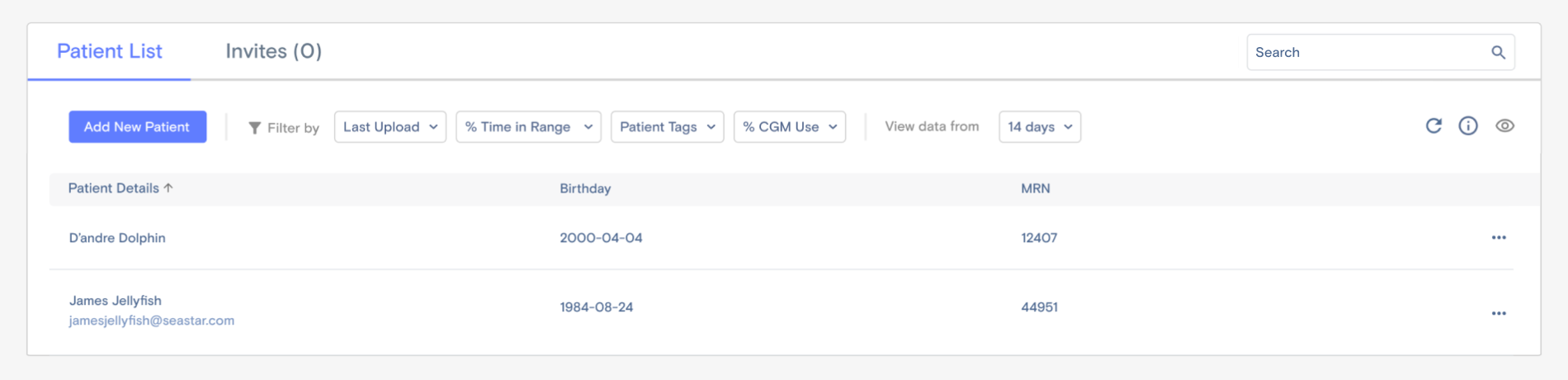
Task: Expand the Last Upload filter
Action: point(390,127)
